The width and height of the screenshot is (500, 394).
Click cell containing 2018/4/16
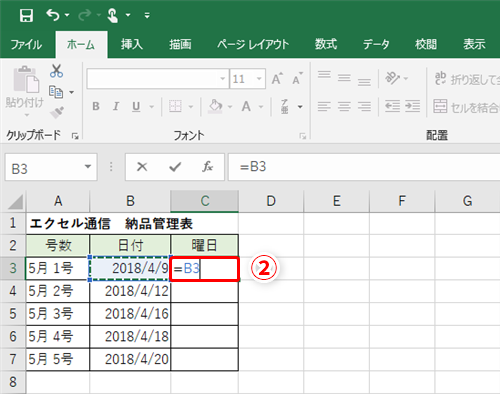(x=130, y=314)
